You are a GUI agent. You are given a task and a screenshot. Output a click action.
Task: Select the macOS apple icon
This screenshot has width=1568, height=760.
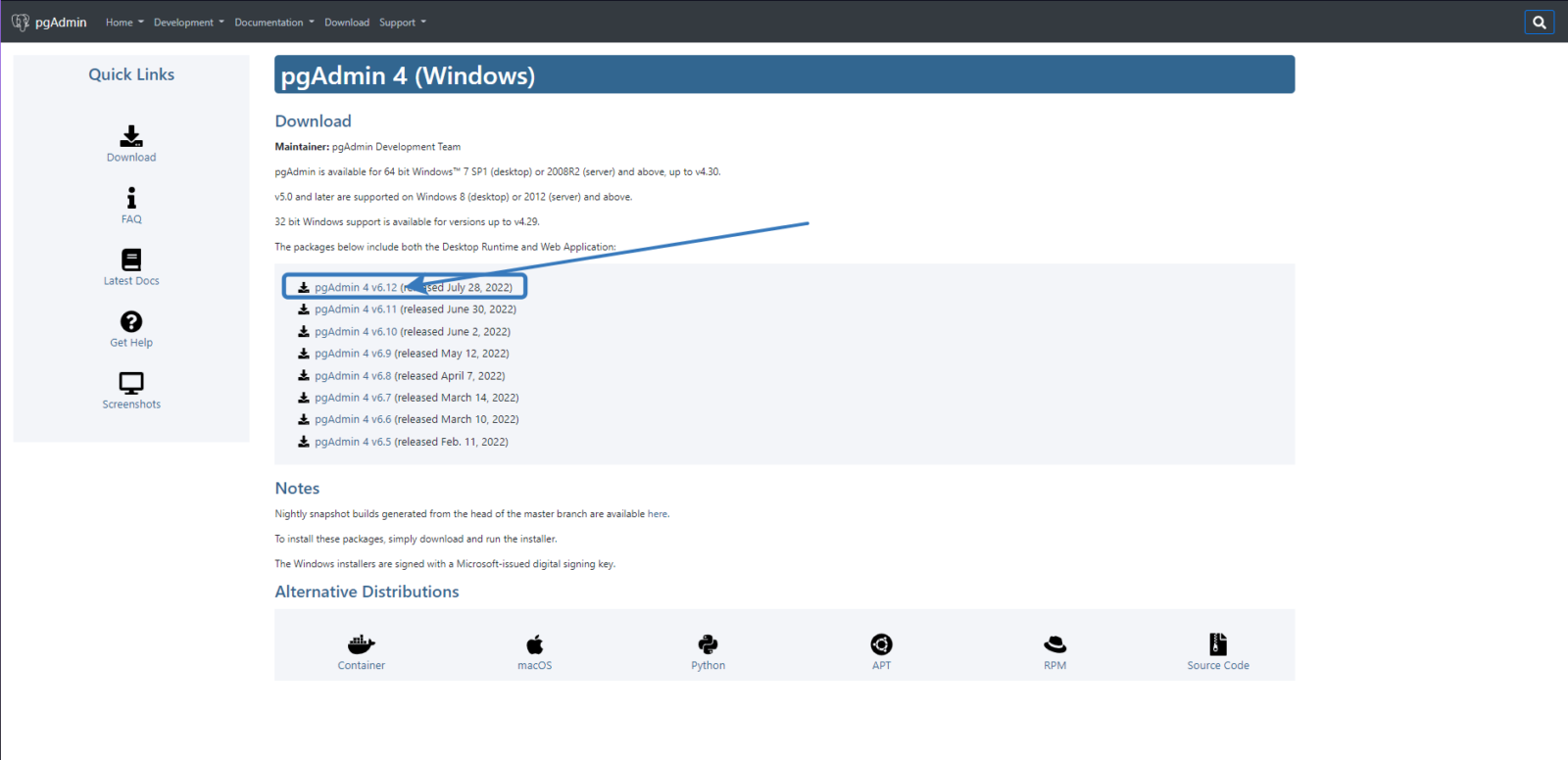(535, 644)
